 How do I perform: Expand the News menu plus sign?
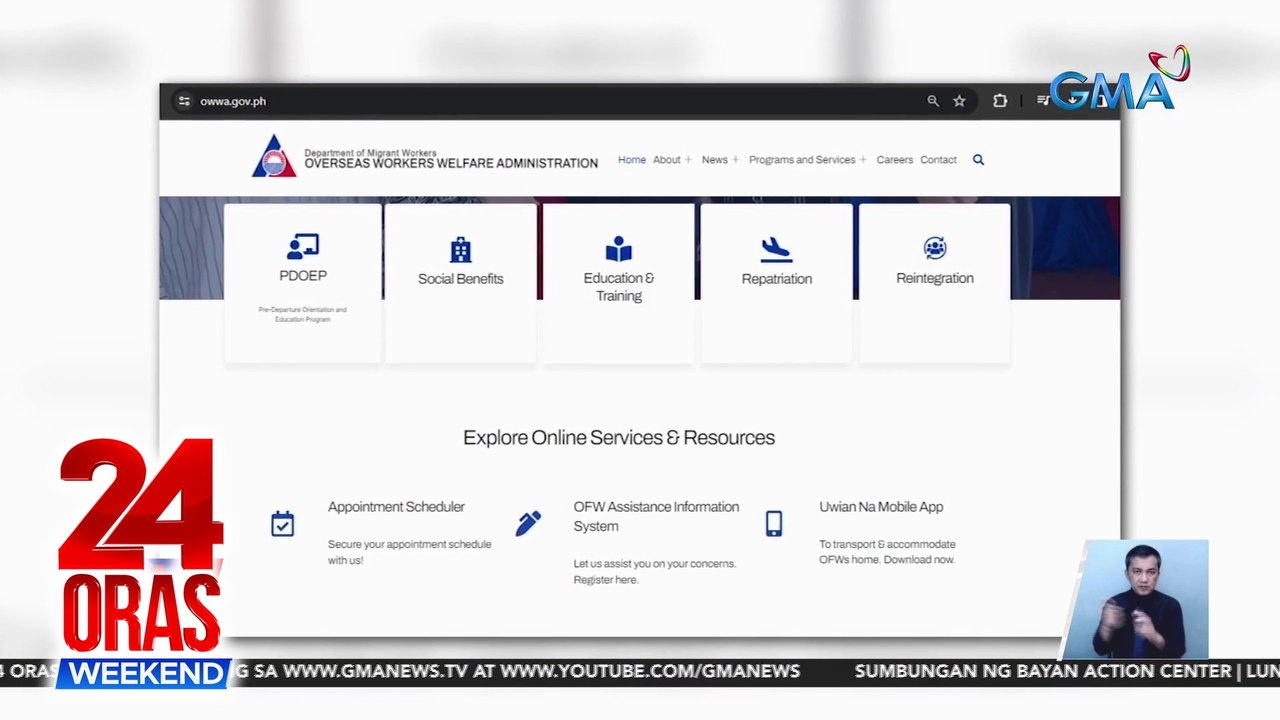735,160
